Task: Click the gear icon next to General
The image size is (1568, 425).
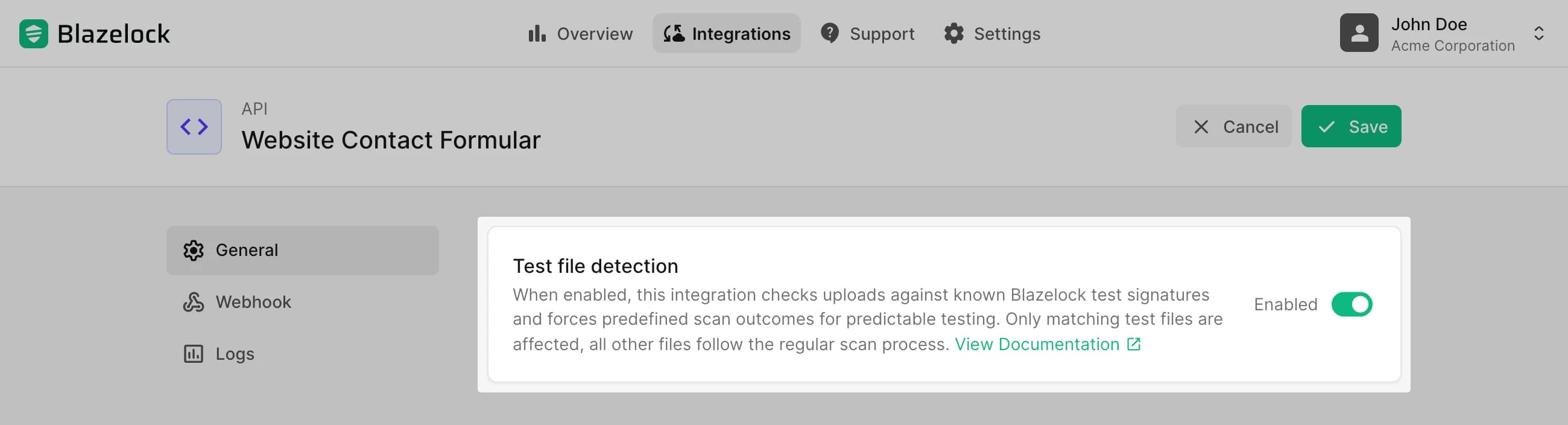Action: (193, 250)
